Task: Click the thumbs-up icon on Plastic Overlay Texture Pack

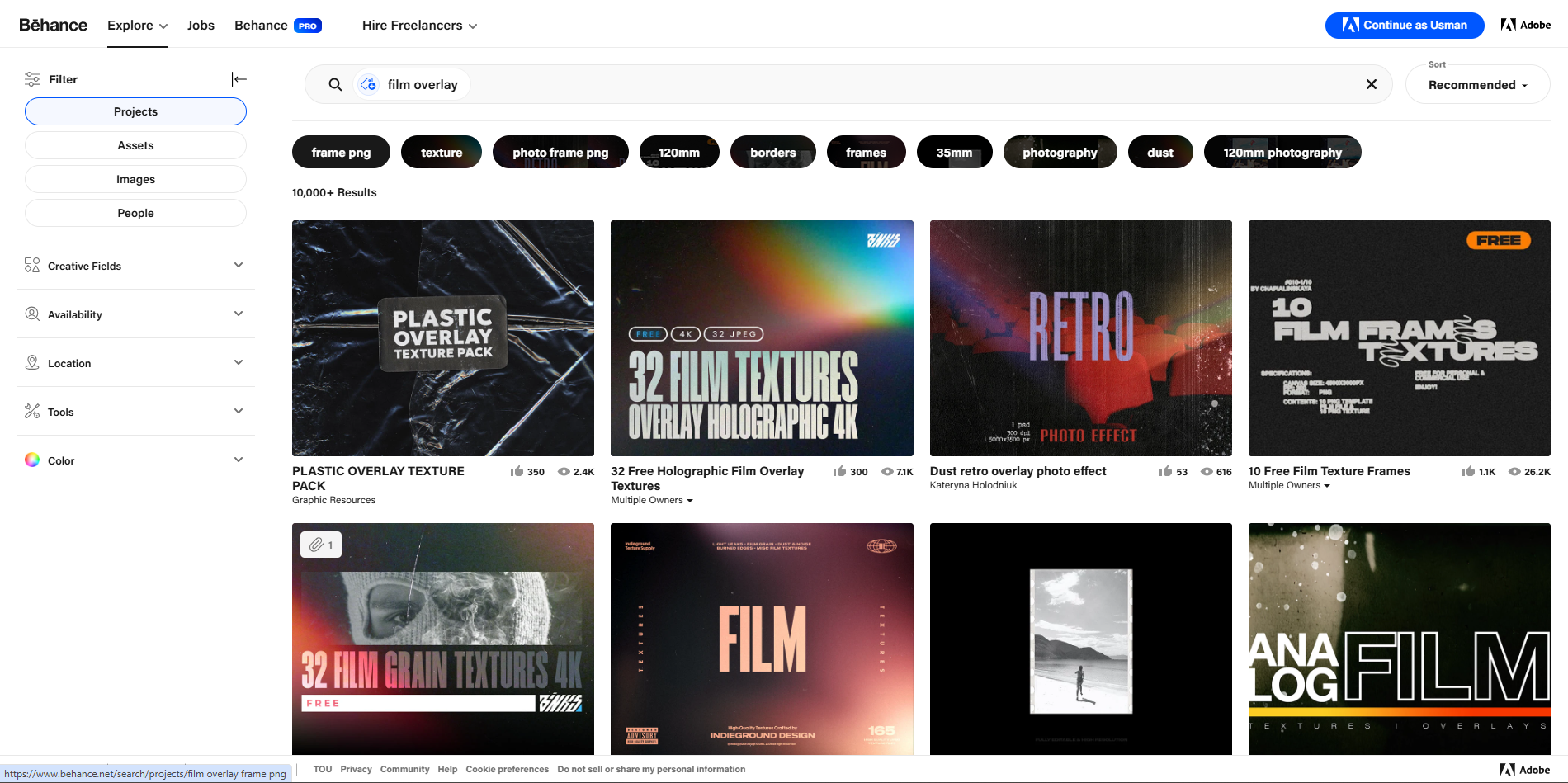Action: coord(517,471)
